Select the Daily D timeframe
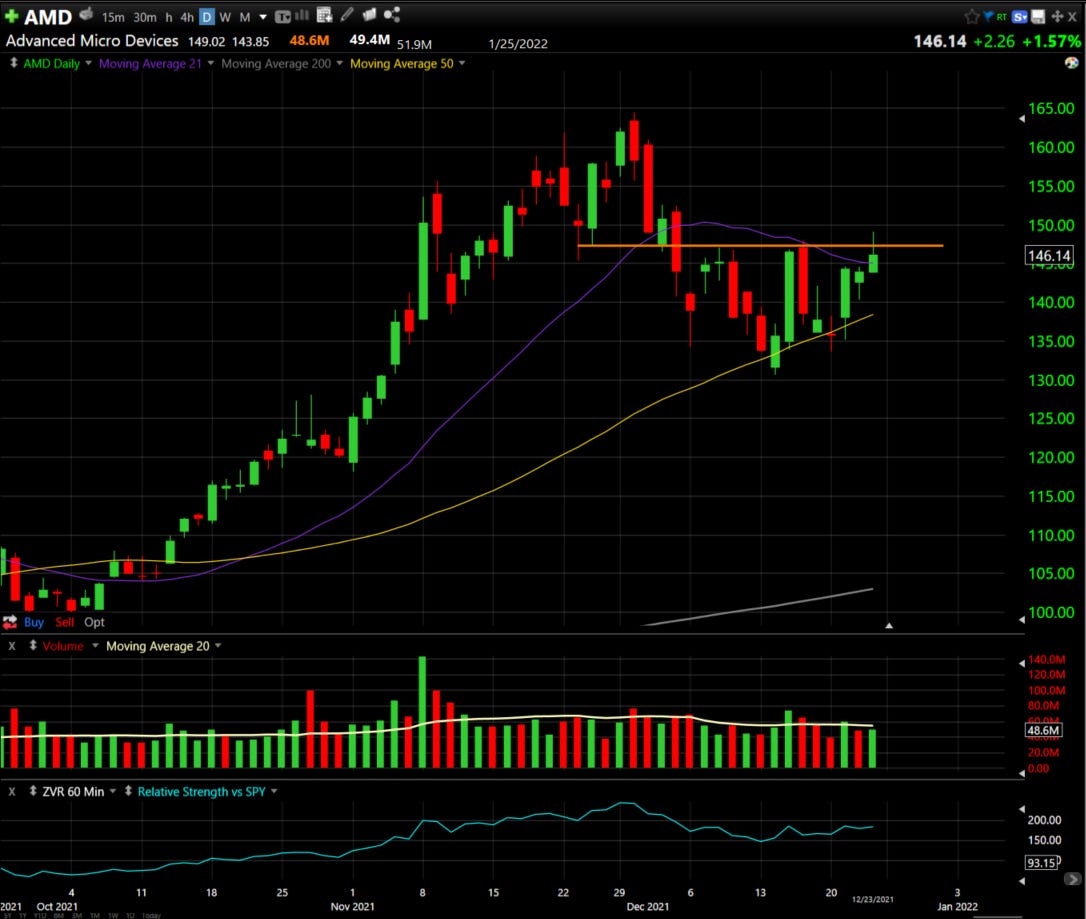The image size is (1086, 919). pos(206,17)
